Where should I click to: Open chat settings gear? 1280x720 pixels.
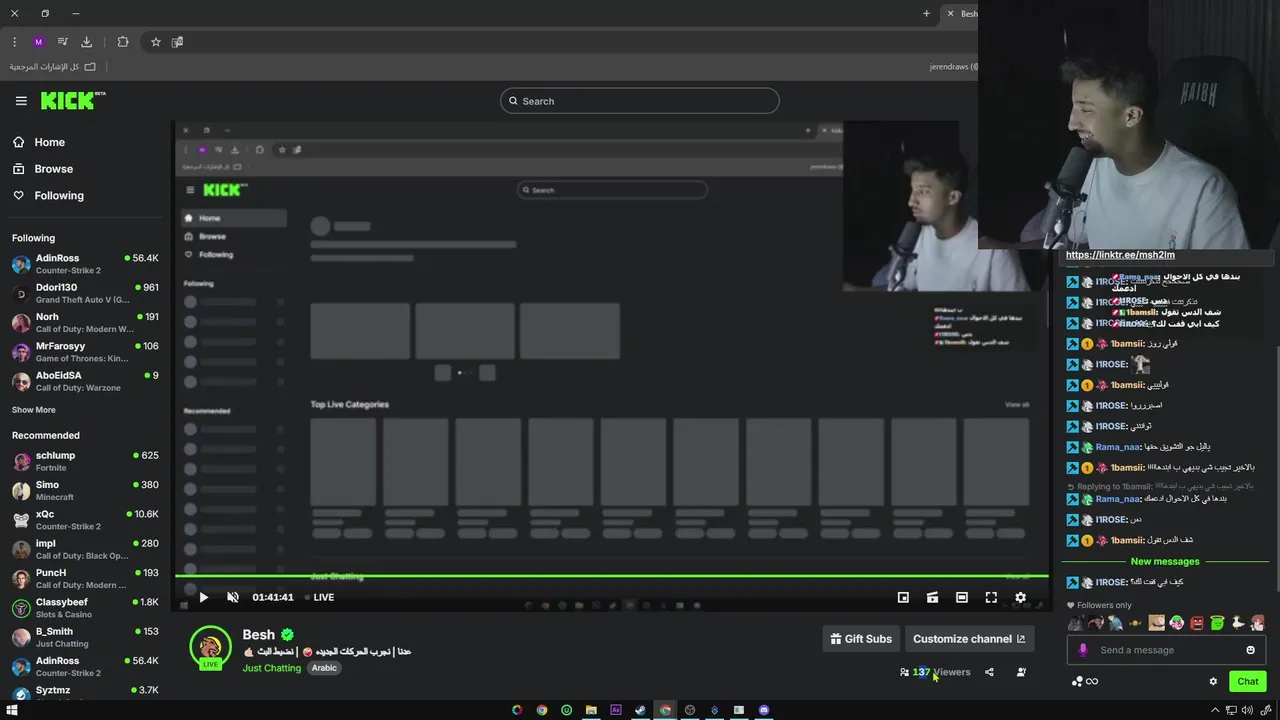[x=1213, y=681]
